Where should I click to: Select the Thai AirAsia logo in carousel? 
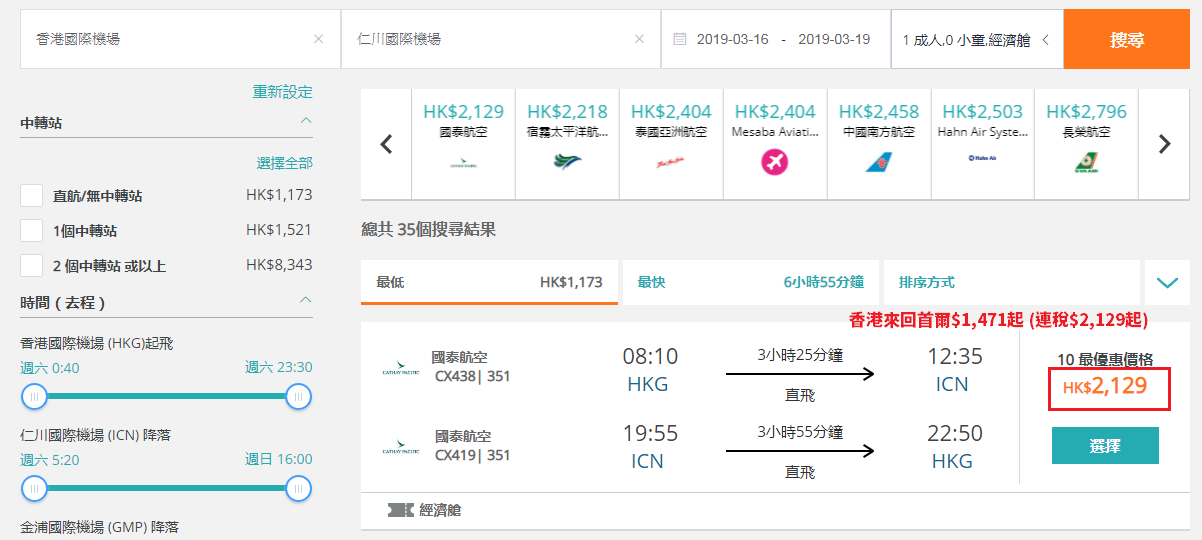(x=671, y=160)
